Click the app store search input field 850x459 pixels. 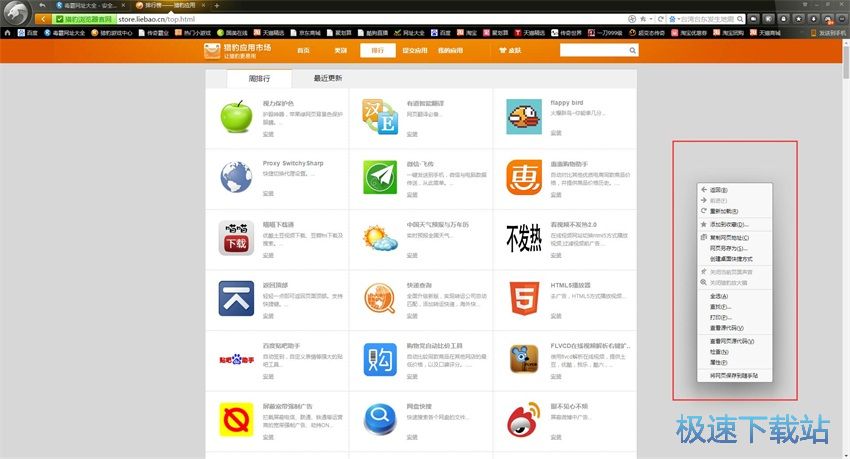point(594,50)
